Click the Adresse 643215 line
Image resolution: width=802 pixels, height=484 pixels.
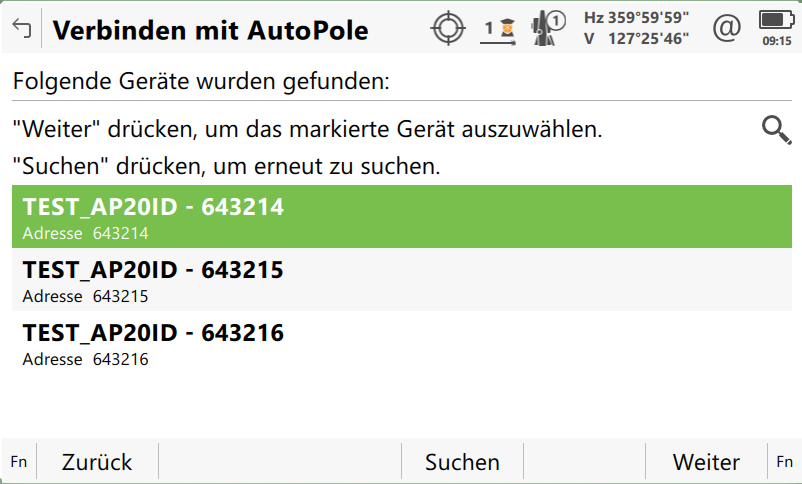[x=85, y=296]
